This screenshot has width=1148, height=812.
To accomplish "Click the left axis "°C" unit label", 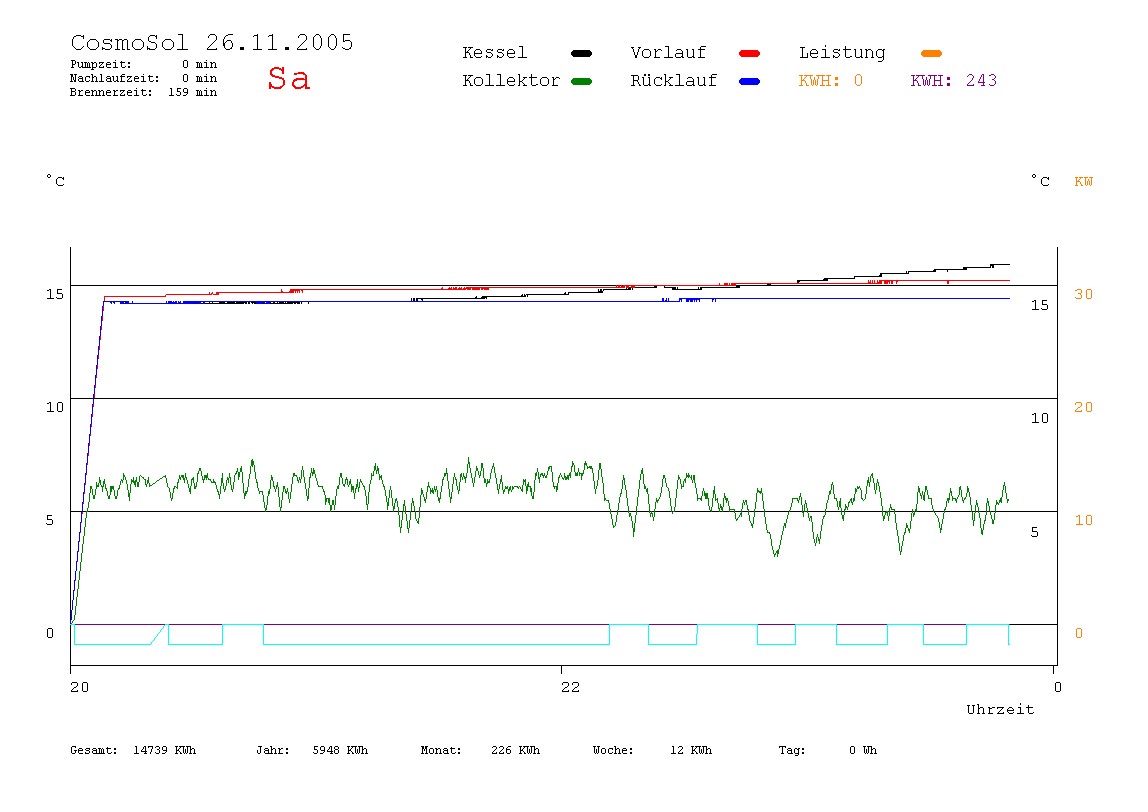I will pyautogui.click(x=56, y=181).
